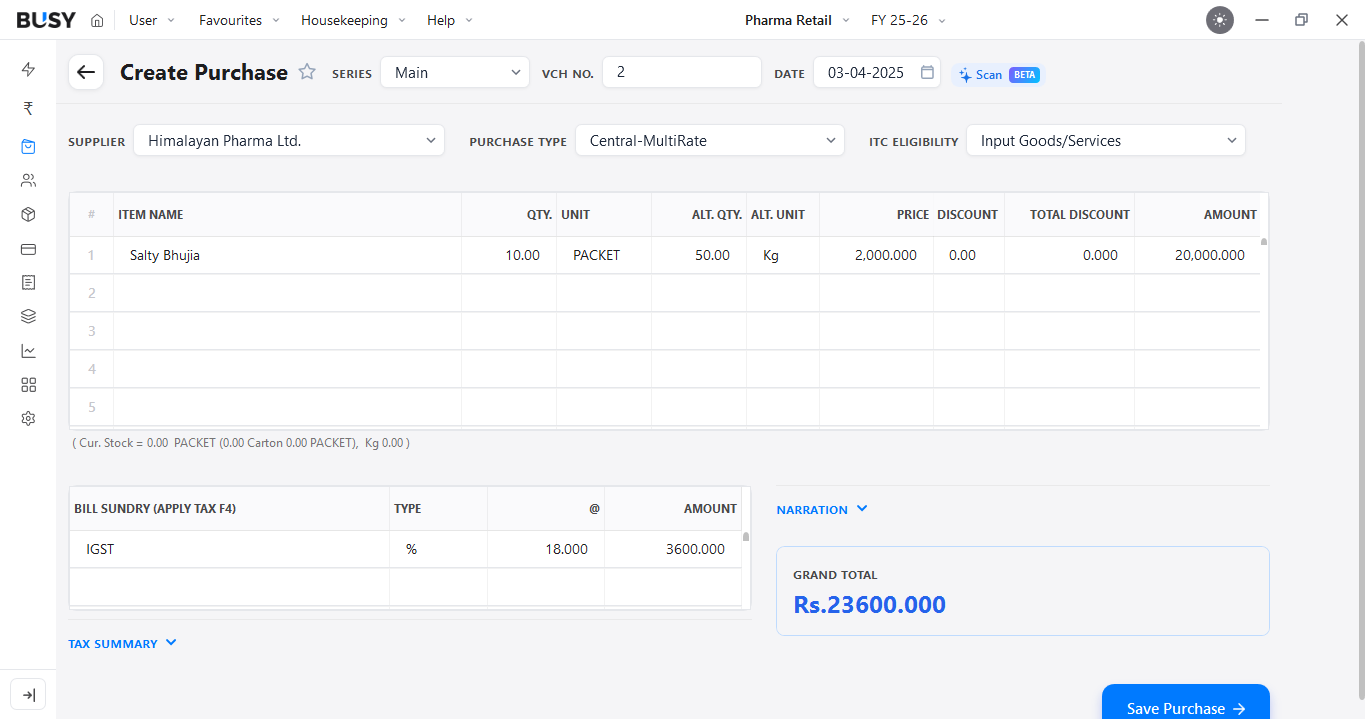Click the Scan BETA button
The image size is (1365, 719).
(x=998, y=74)
